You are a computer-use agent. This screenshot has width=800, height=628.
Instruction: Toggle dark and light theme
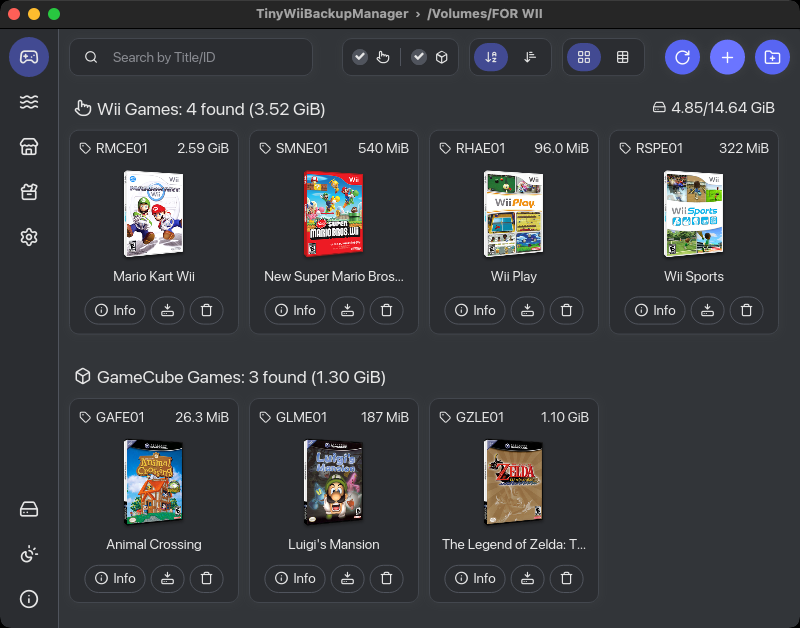pyautogui.click(x=29, y=554)
